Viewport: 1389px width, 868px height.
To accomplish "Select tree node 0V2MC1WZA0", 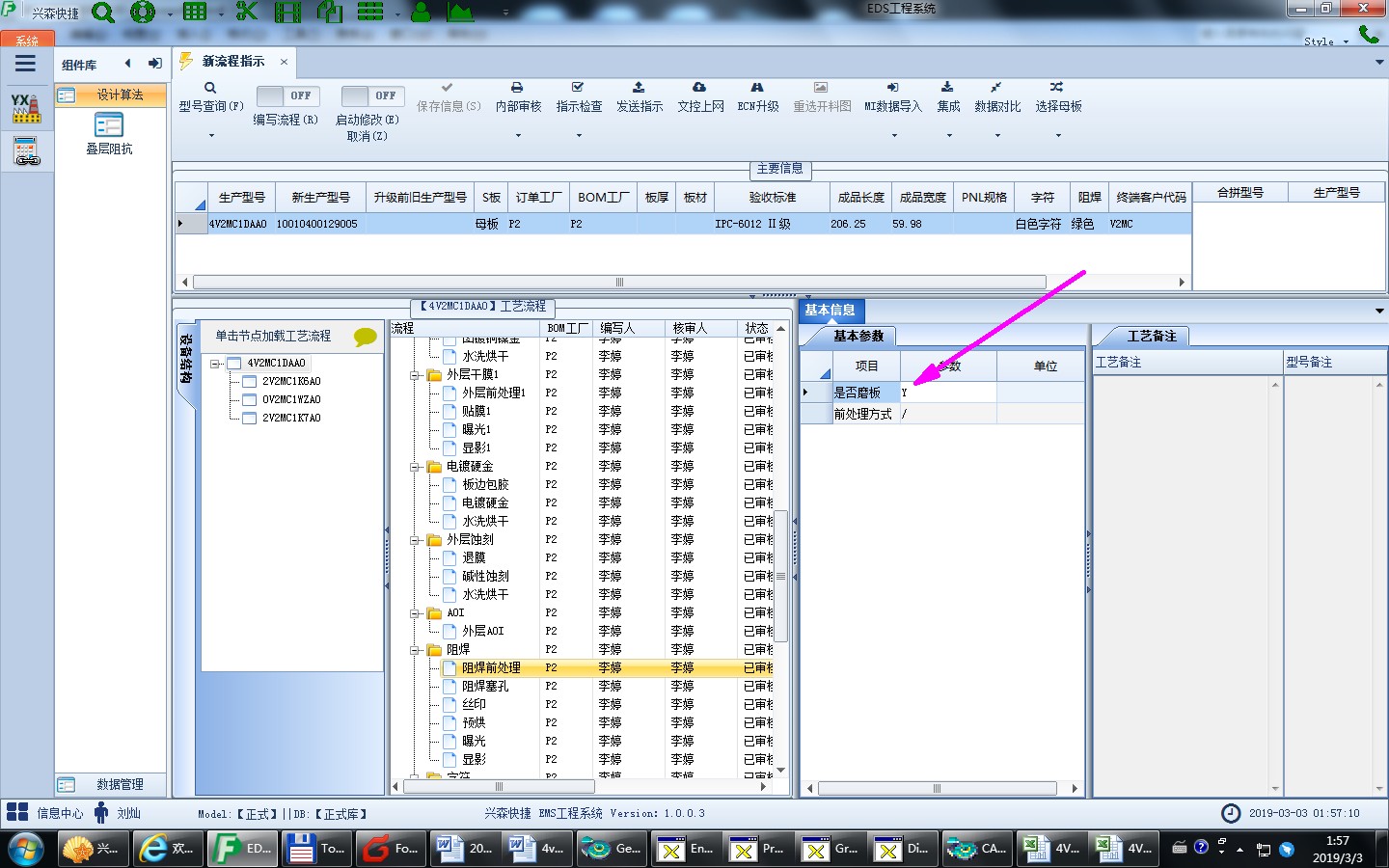I will click(291, 400).
